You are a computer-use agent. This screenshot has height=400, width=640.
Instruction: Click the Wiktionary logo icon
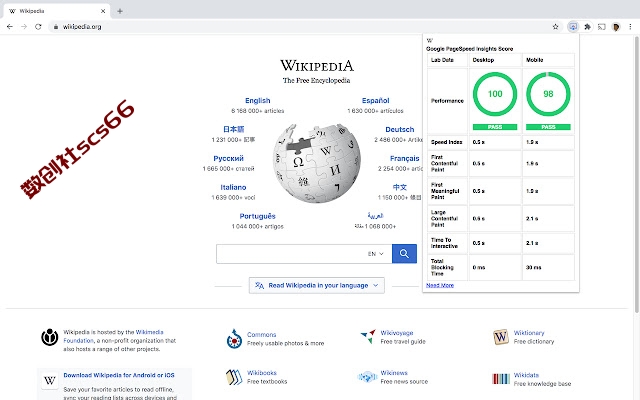pos(501,337)
